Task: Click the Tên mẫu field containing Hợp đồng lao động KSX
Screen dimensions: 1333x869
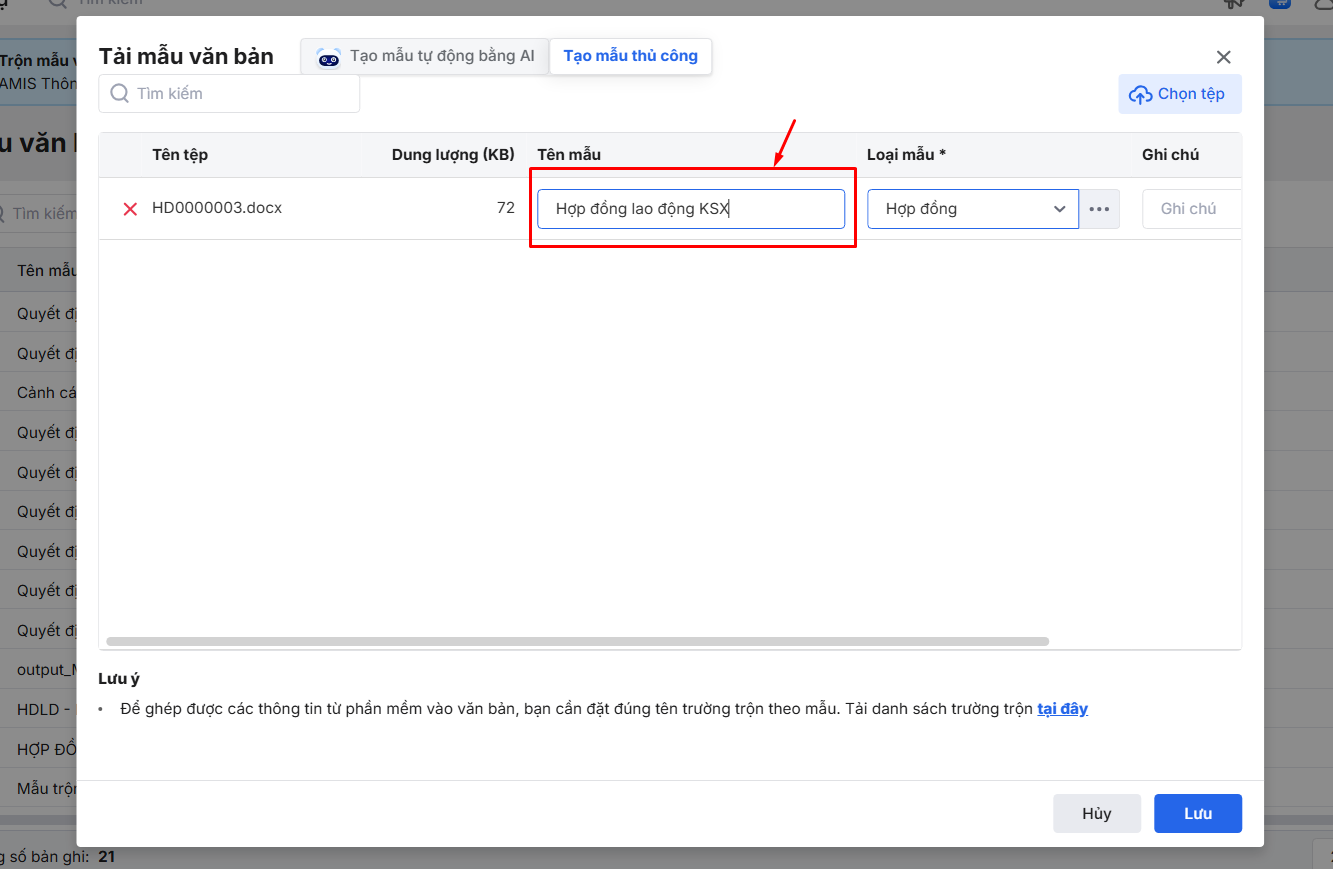Action: click(x=690, y=209)
